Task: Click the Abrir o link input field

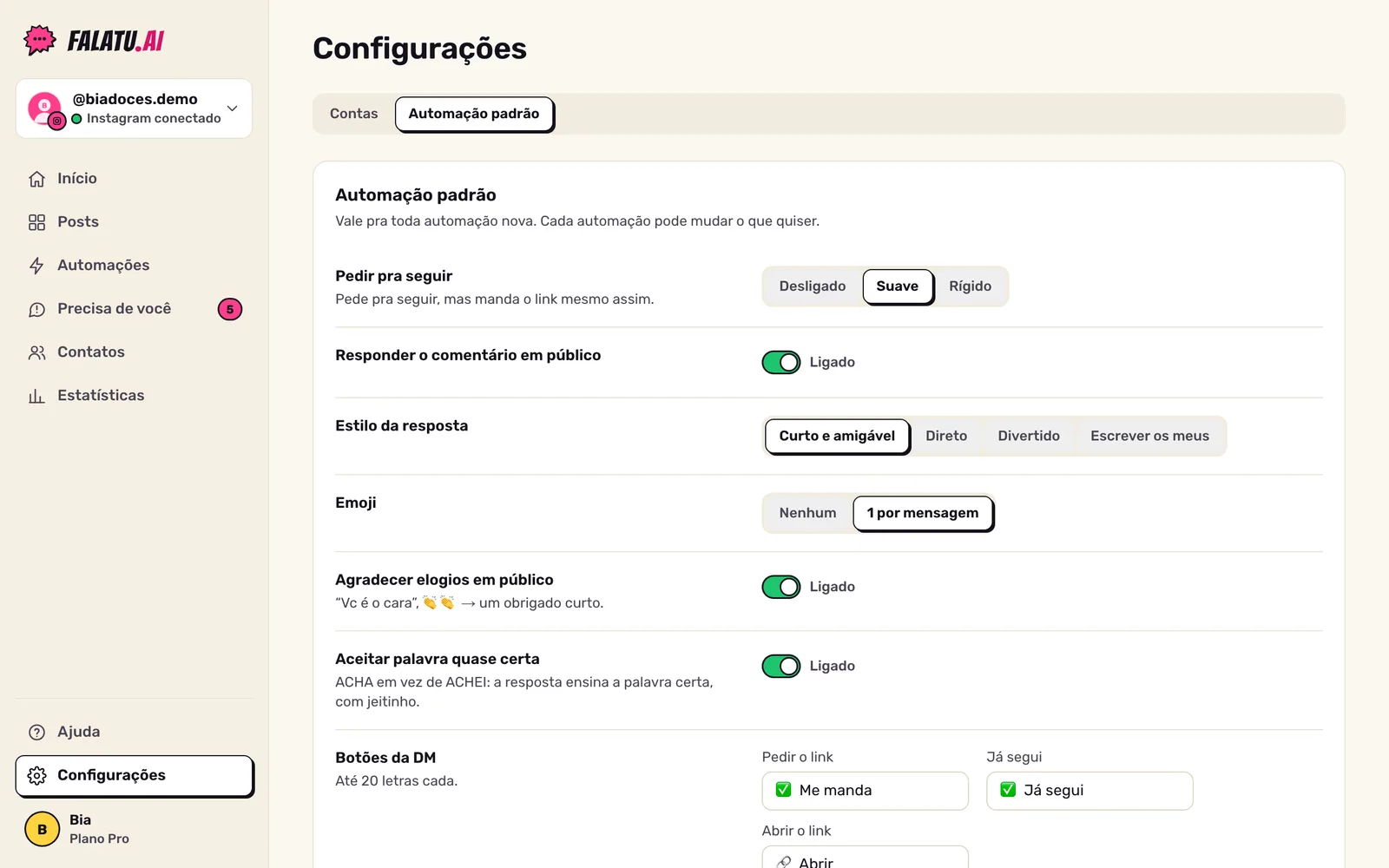Action: click(866, 857)
